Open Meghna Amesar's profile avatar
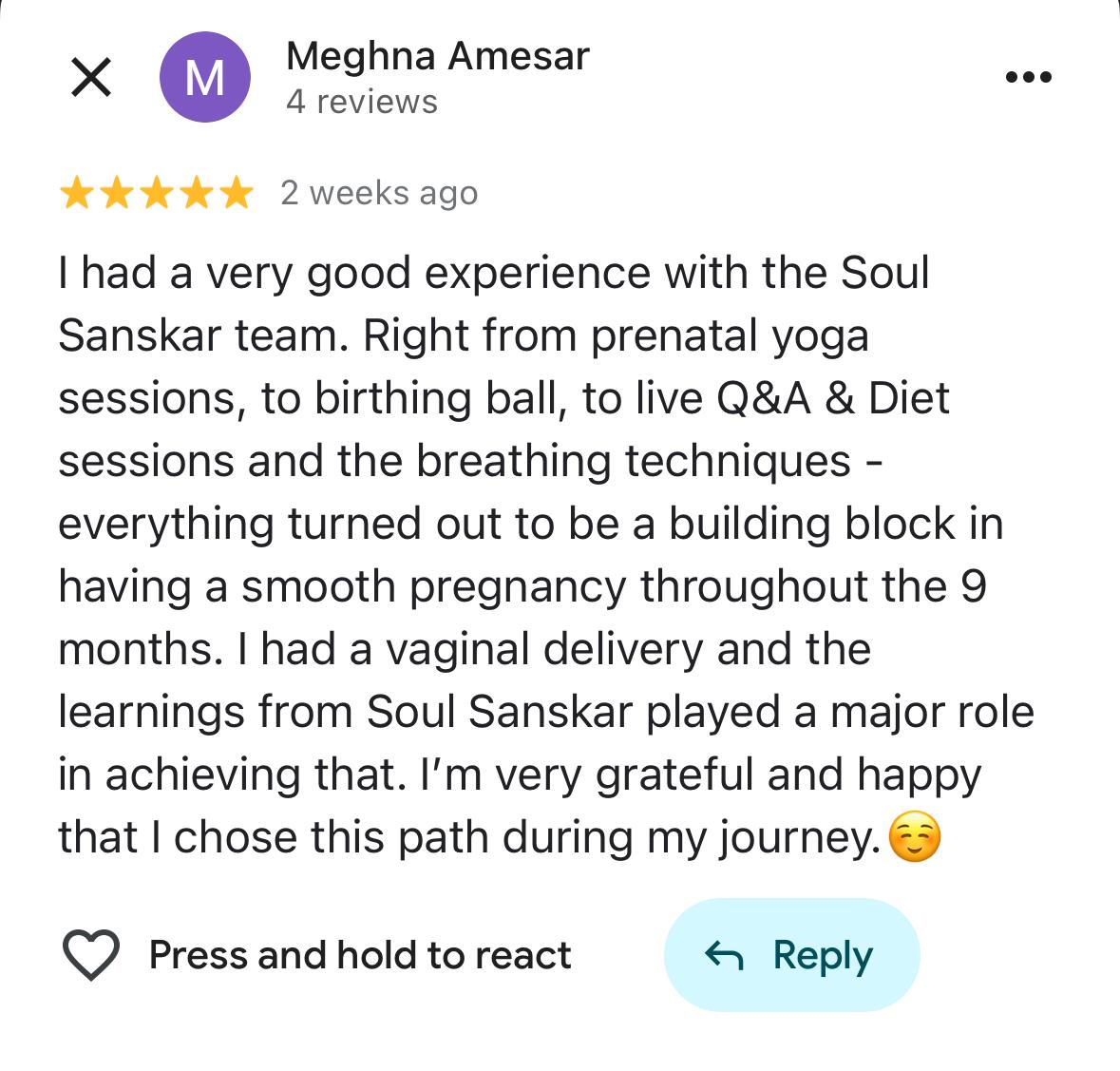This screenshot has height=1071, width=1120. [x=203, y=77]
